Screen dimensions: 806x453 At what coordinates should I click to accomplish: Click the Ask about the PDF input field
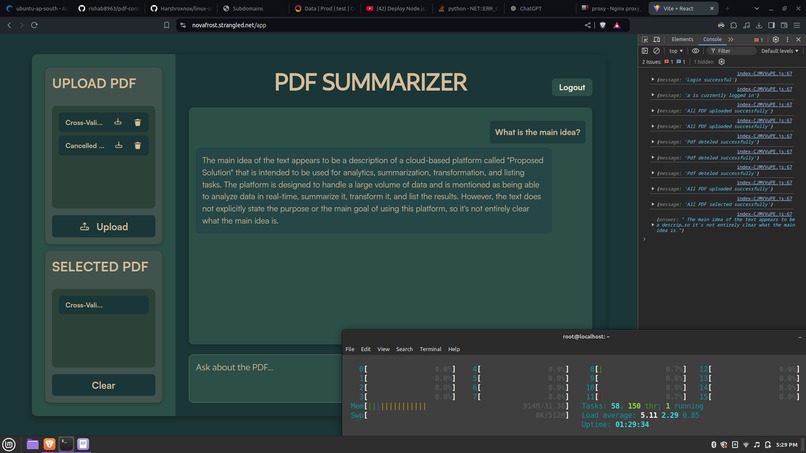click(265, 378)
